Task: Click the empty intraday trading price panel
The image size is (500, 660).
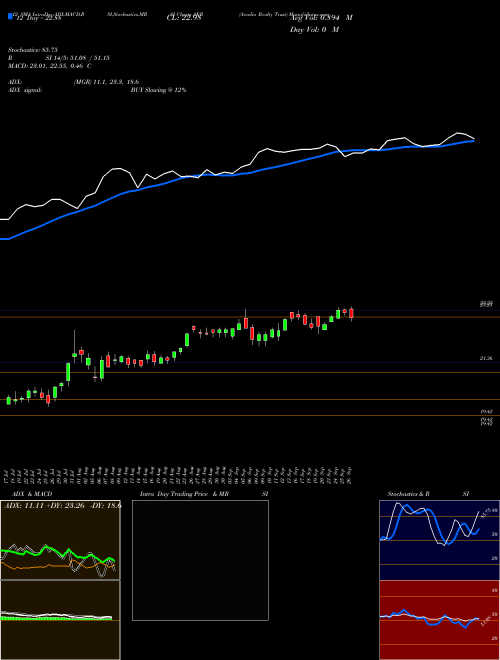Action: click(200, 560)
